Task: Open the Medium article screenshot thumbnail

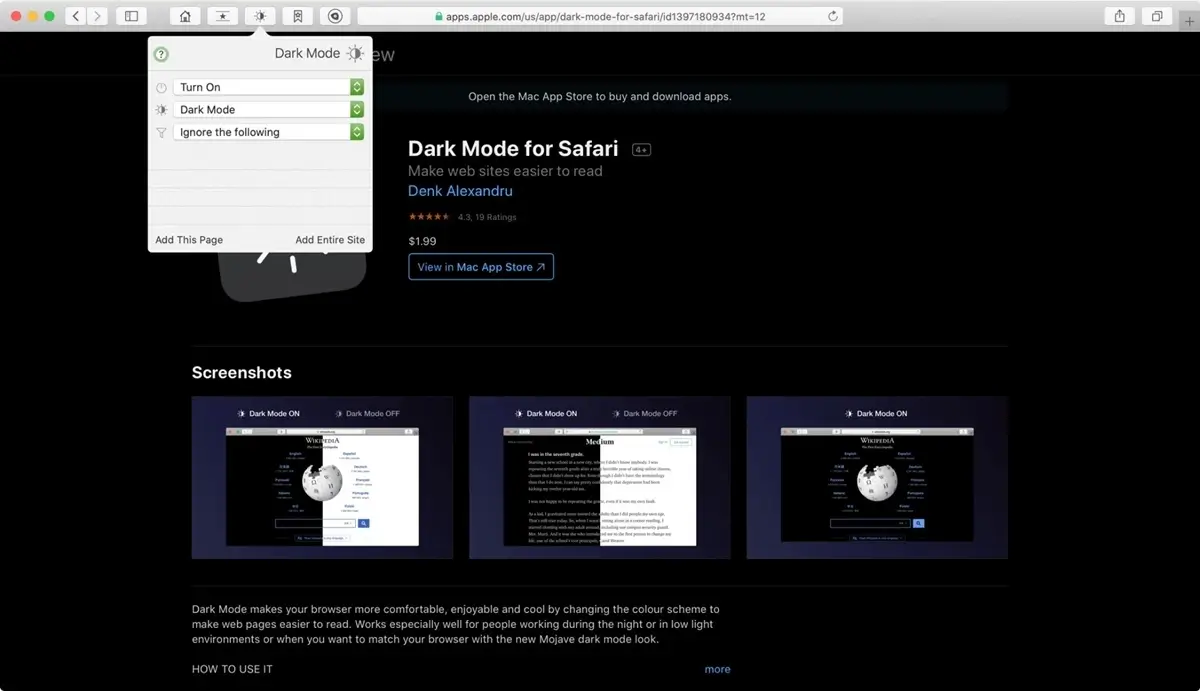Action: tap(600, 477)
